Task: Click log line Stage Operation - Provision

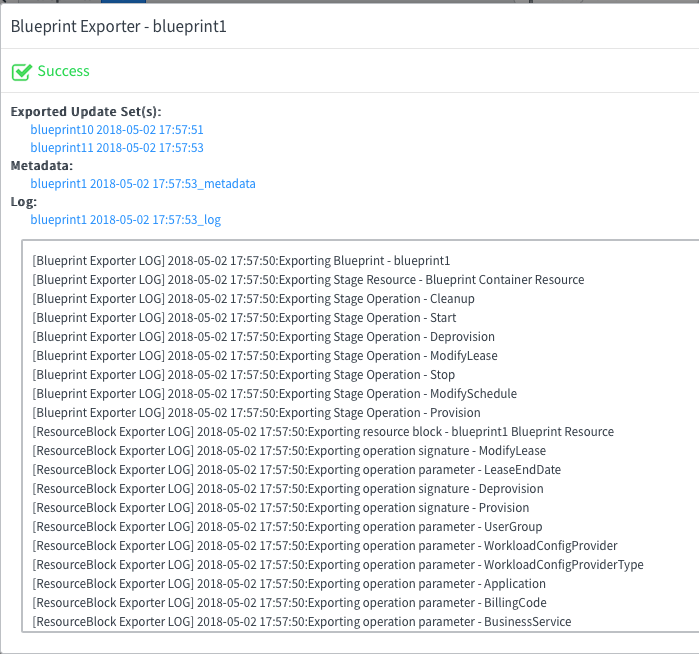Action: (256, 413)
